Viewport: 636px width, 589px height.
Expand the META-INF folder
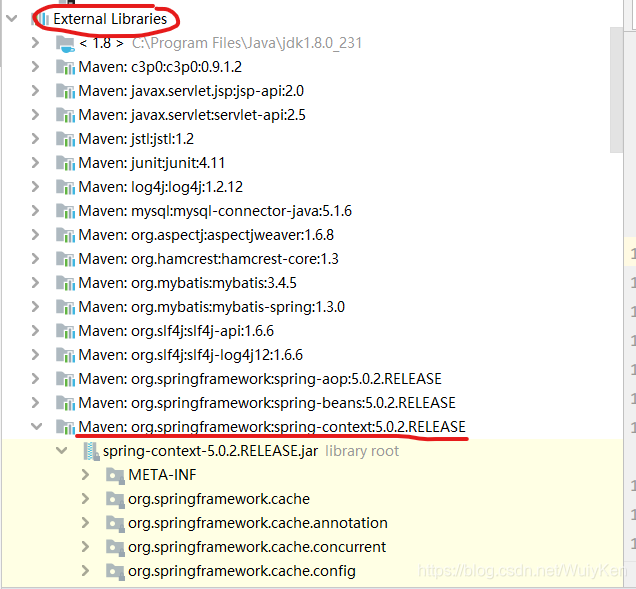point(85,475)
